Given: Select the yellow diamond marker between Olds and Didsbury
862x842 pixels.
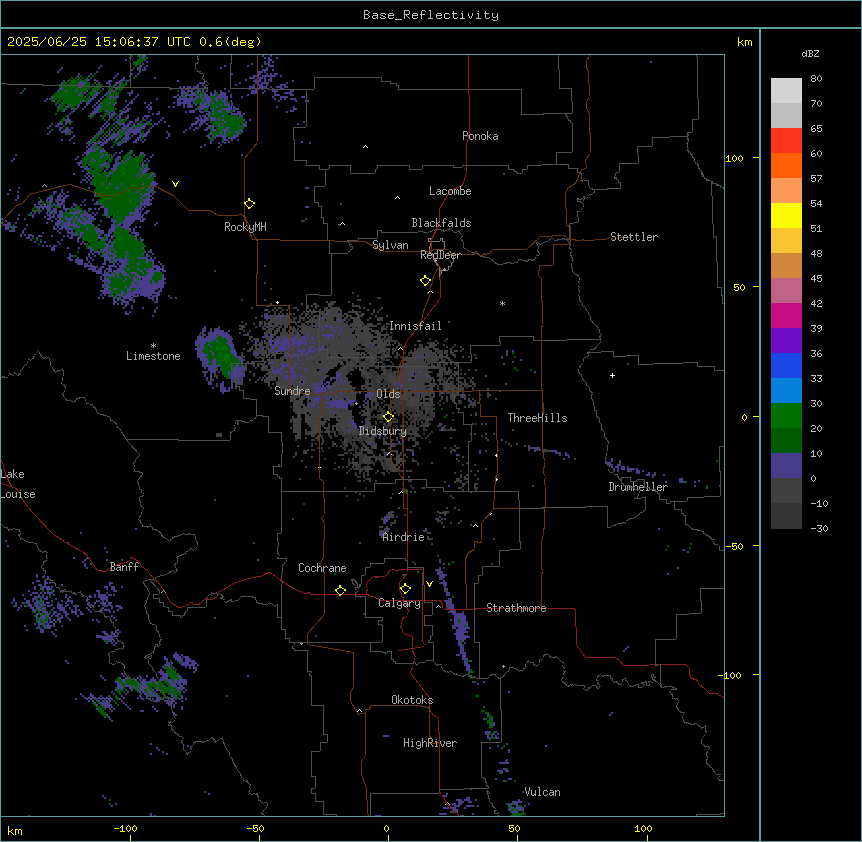Looking at the screenshot, I should tap(389, 417).
